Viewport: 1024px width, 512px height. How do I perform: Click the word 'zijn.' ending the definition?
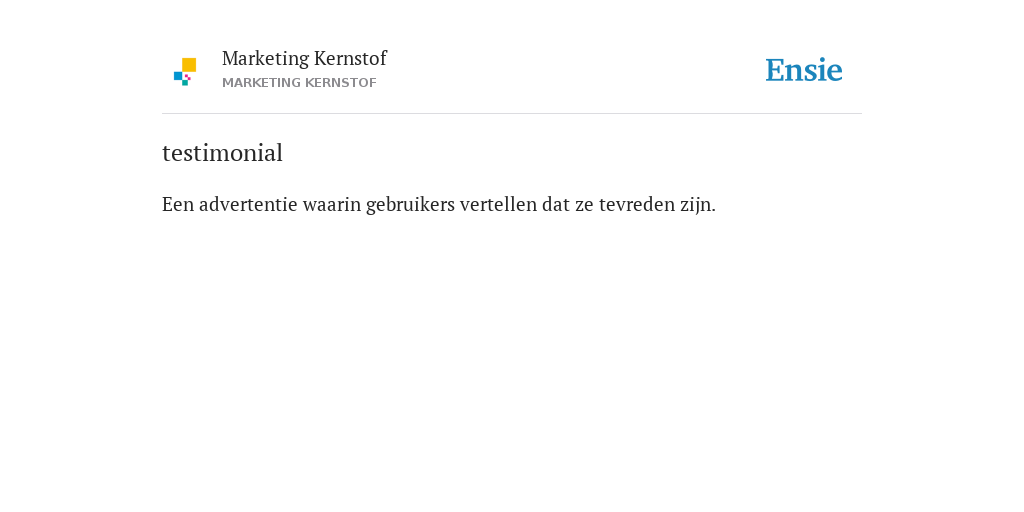pyautogui.click(x=697, y=205)
